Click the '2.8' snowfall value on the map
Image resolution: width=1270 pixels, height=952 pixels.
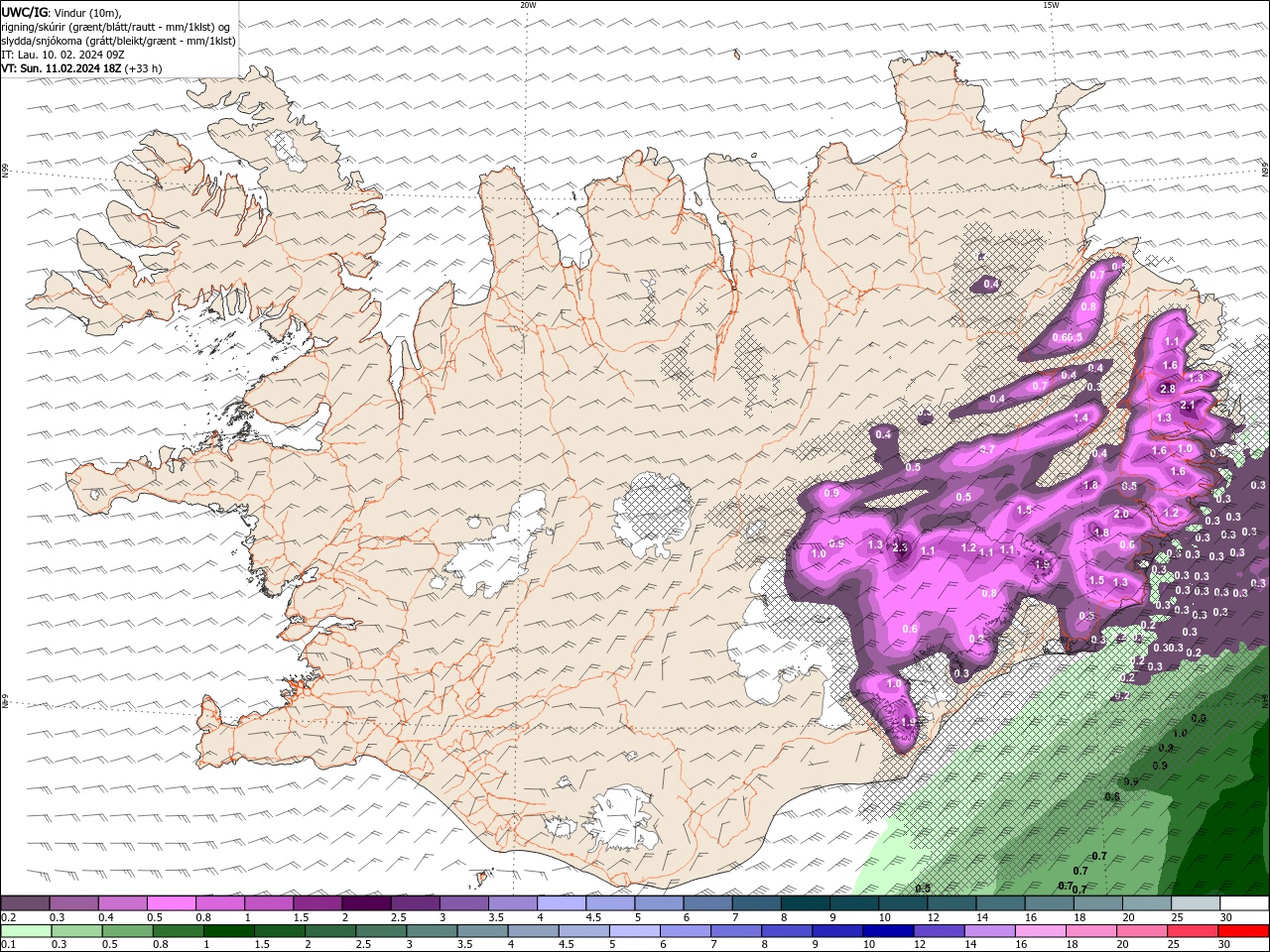[x=1168, y=389]
